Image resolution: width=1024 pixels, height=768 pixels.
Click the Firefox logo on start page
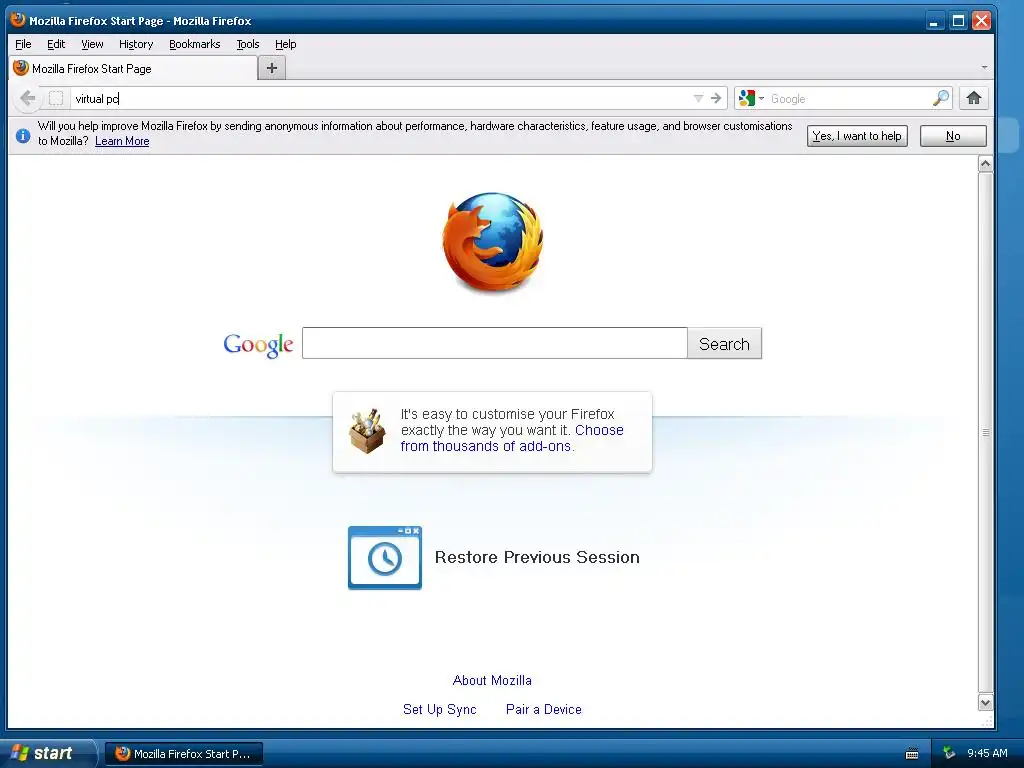tap(493, 242)
